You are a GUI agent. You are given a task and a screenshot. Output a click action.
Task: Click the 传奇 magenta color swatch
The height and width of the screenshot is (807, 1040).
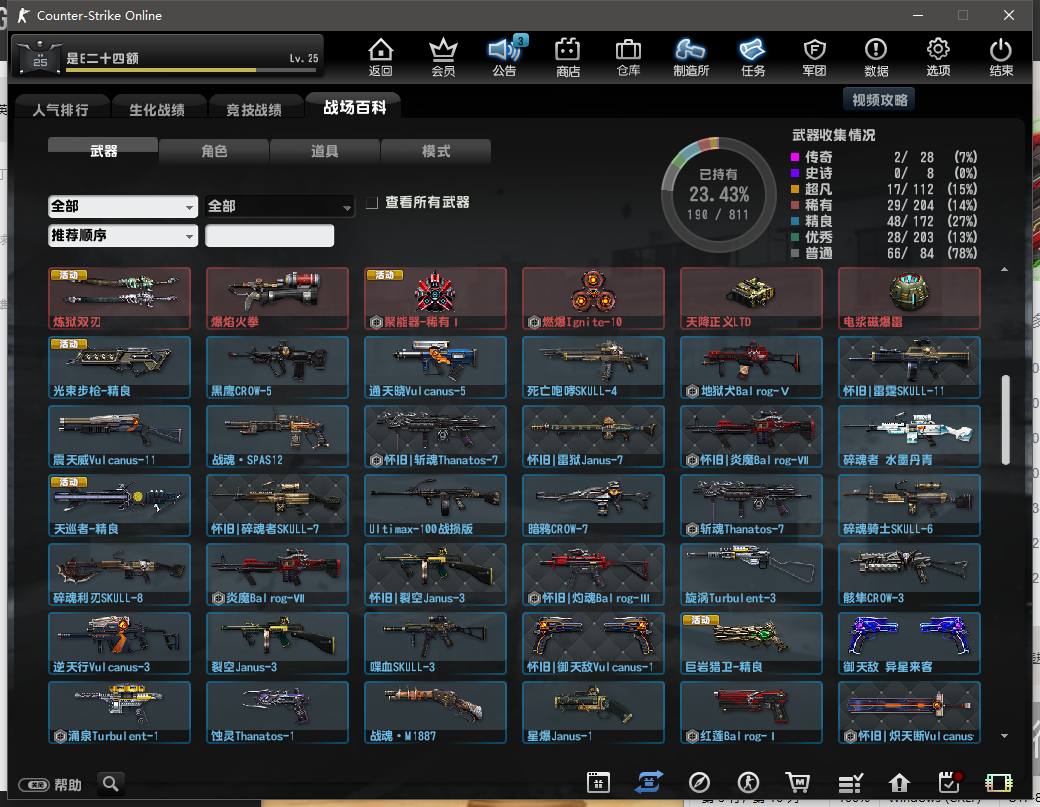(795, 157)
